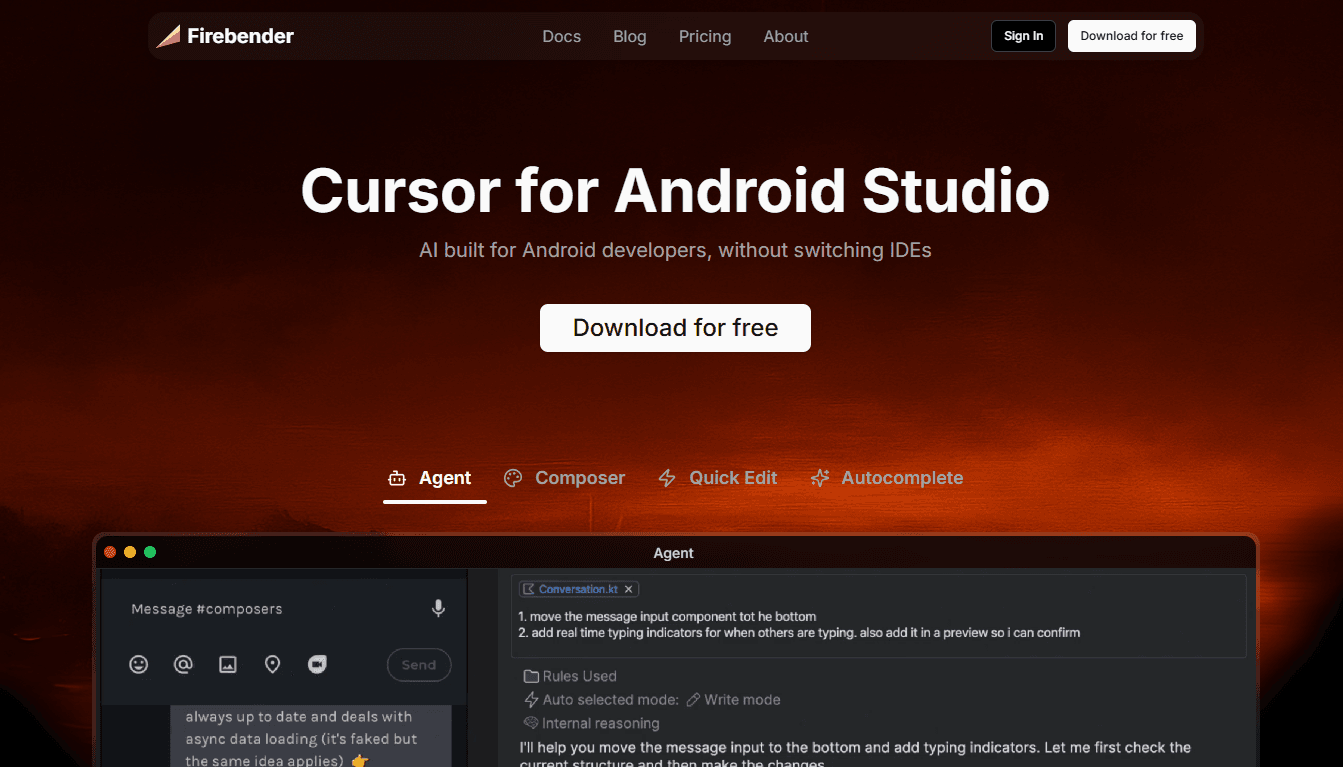Click the location pin icon
This screenshot has height=767, width=1343.
(x=272, y=664)
